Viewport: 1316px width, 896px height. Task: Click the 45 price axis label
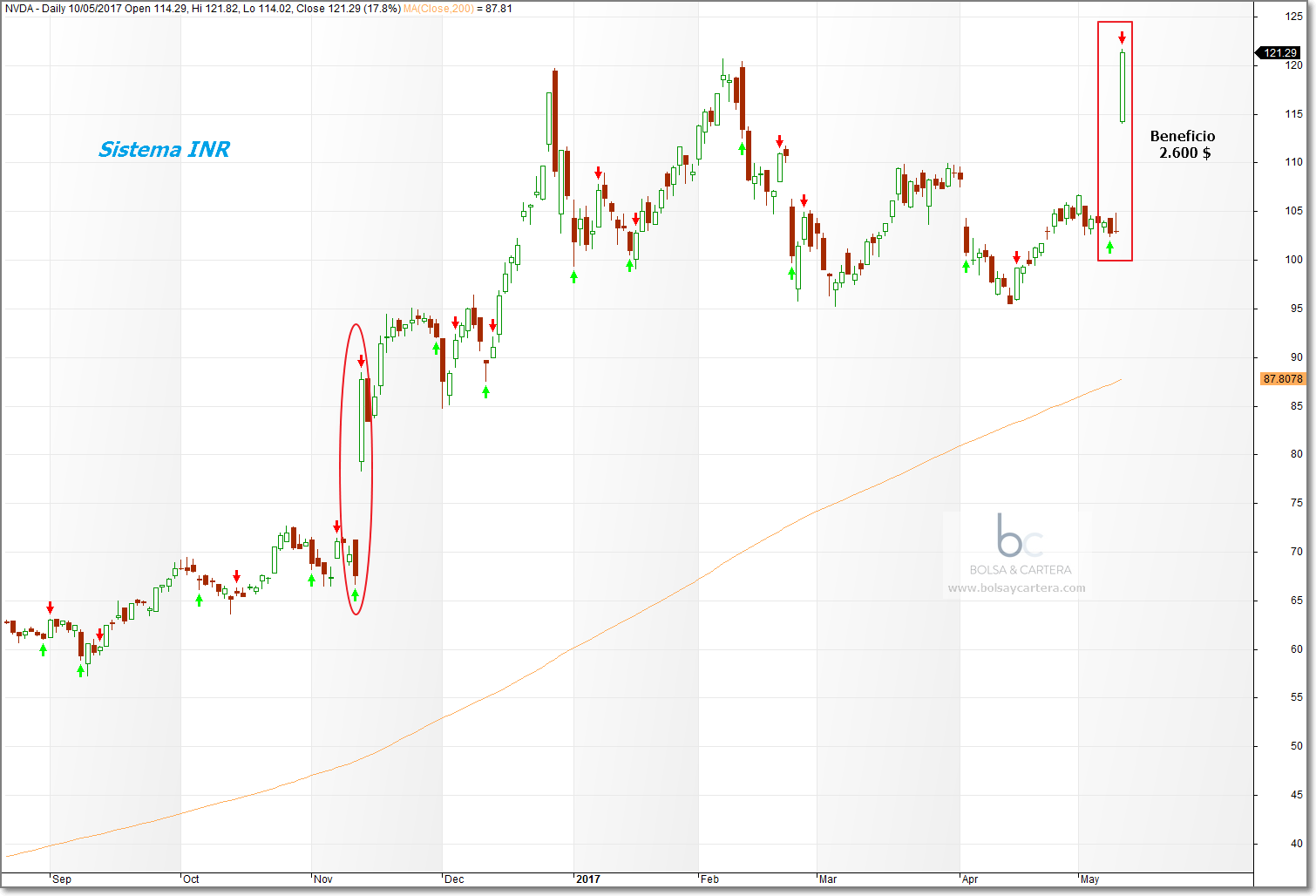1297,795
